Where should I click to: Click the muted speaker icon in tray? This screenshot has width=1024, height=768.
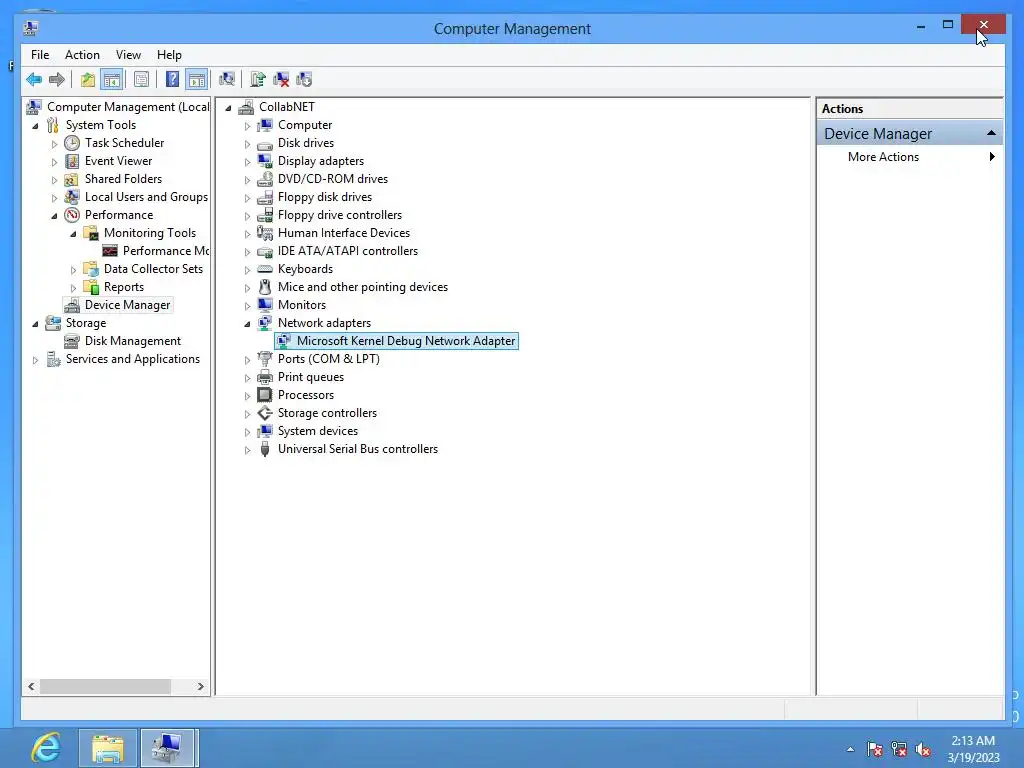(923, 750)
